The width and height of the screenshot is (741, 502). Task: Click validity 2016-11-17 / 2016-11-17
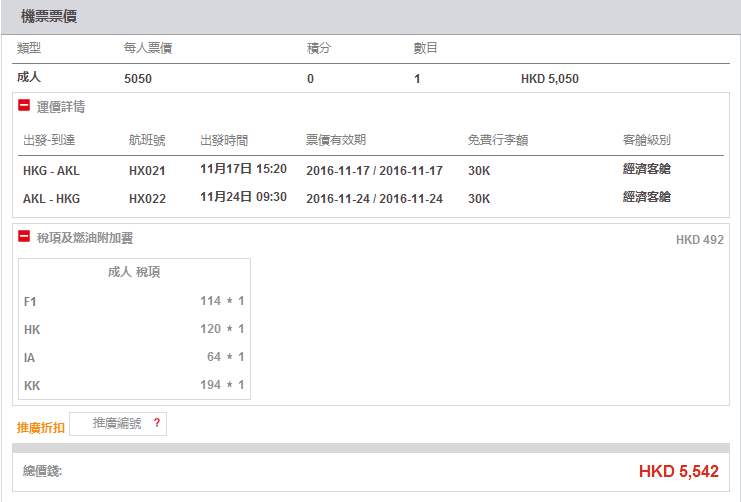(x=374, y=171)
